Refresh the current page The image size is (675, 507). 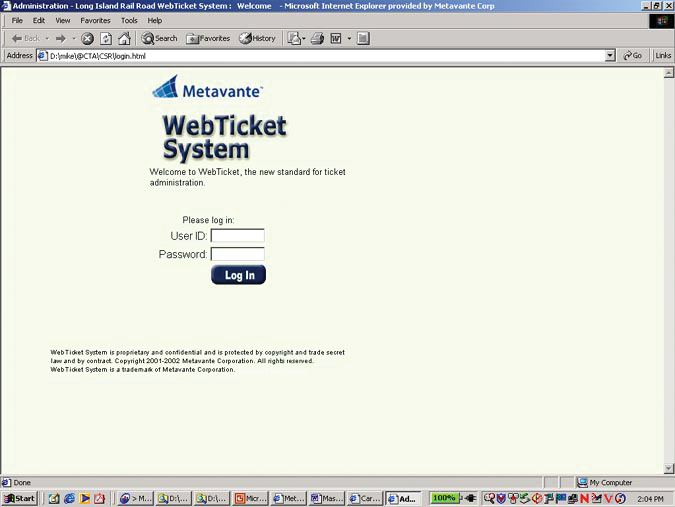click(x=106, y=39)
